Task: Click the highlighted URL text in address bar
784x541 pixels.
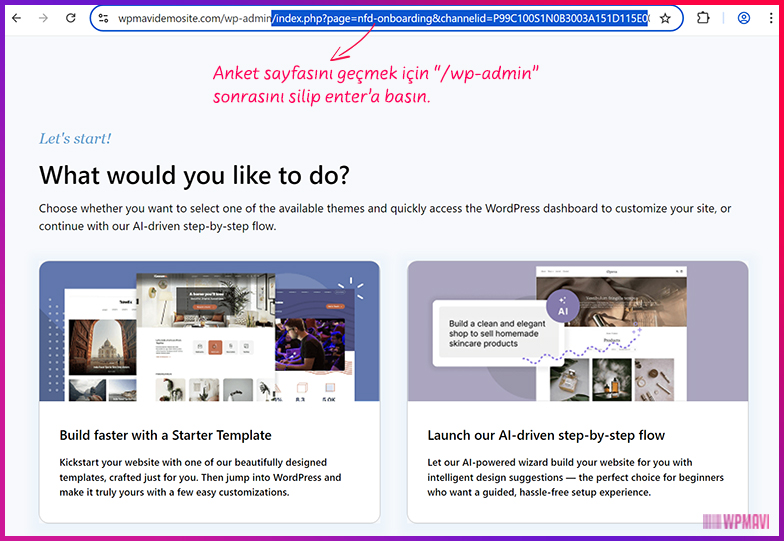Action: 460,18
